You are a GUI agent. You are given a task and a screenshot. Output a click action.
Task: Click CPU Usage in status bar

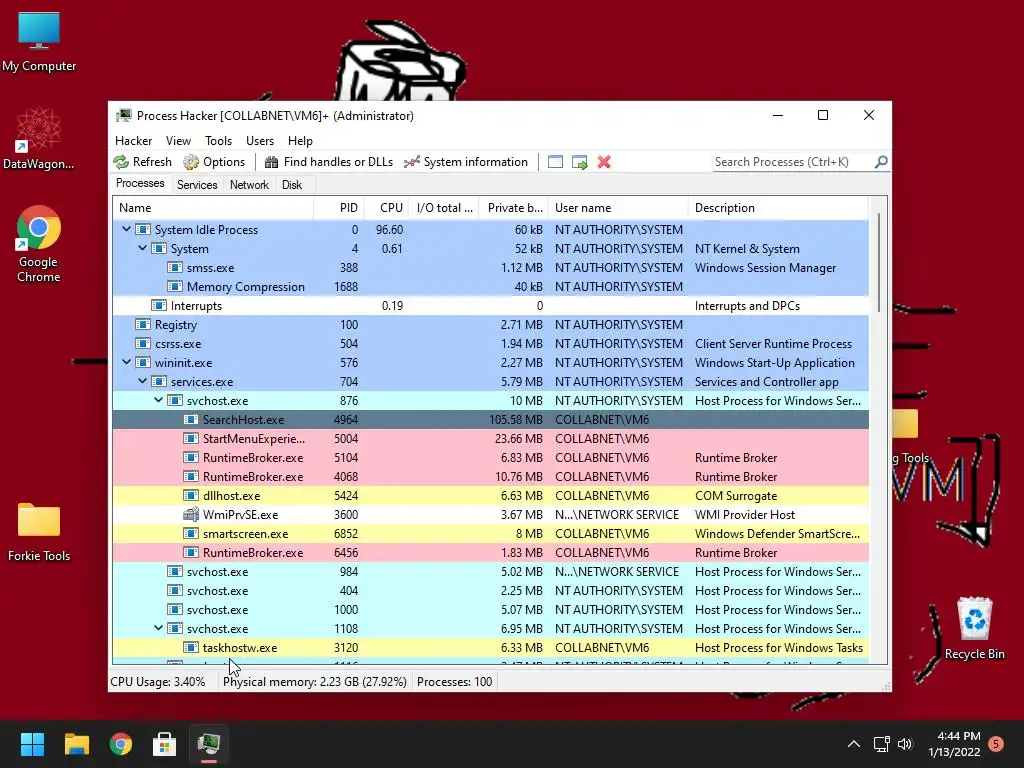[x=157, y=682]
